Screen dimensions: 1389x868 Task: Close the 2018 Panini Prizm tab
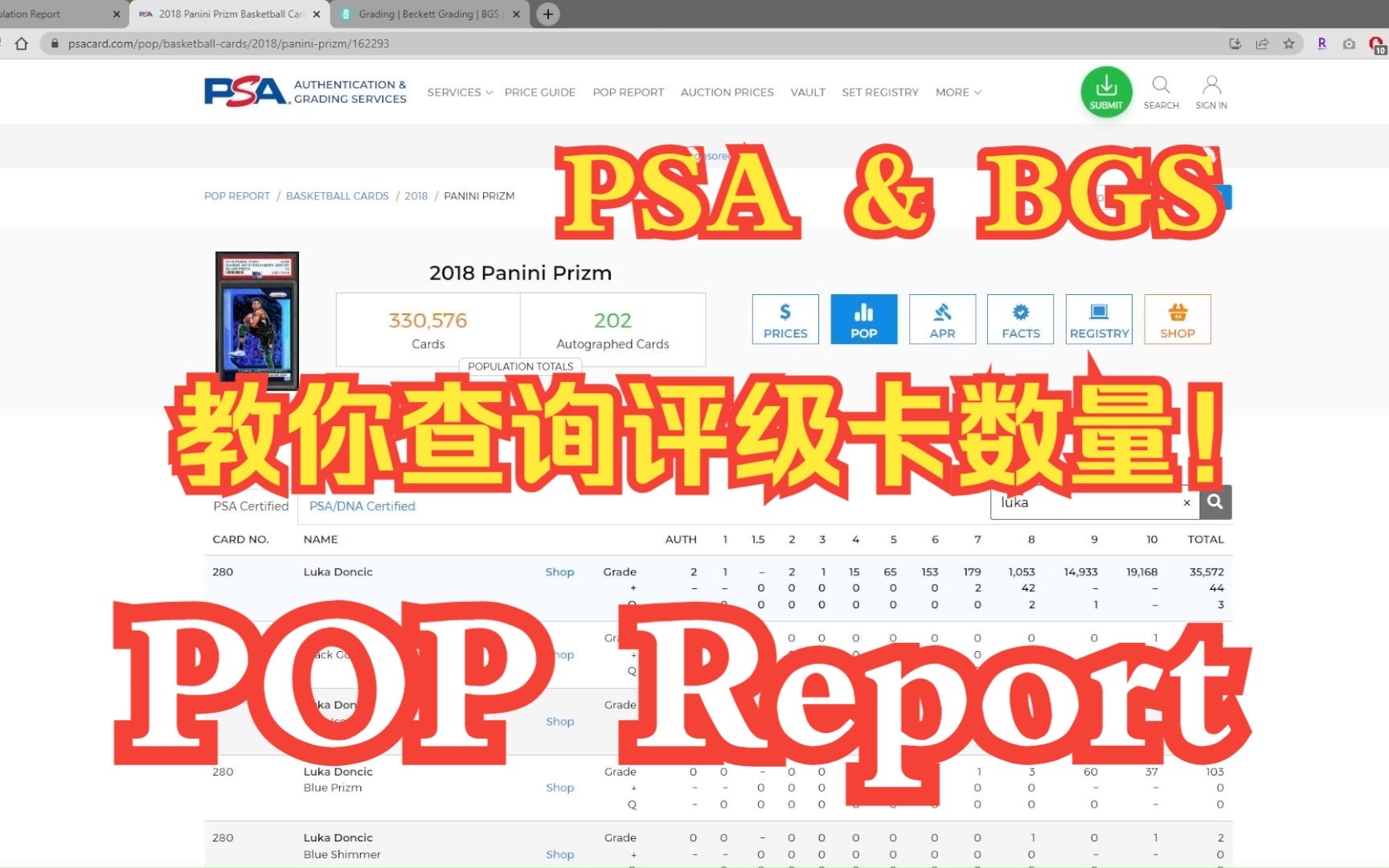pyautogui.click(x=317, y=14)
